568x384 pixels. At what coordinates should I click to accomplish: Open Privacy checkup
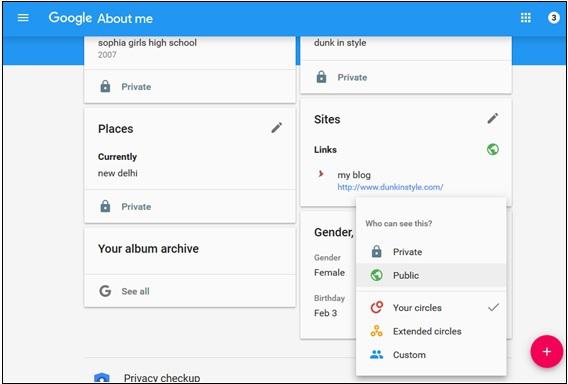(x=162, y=378)
